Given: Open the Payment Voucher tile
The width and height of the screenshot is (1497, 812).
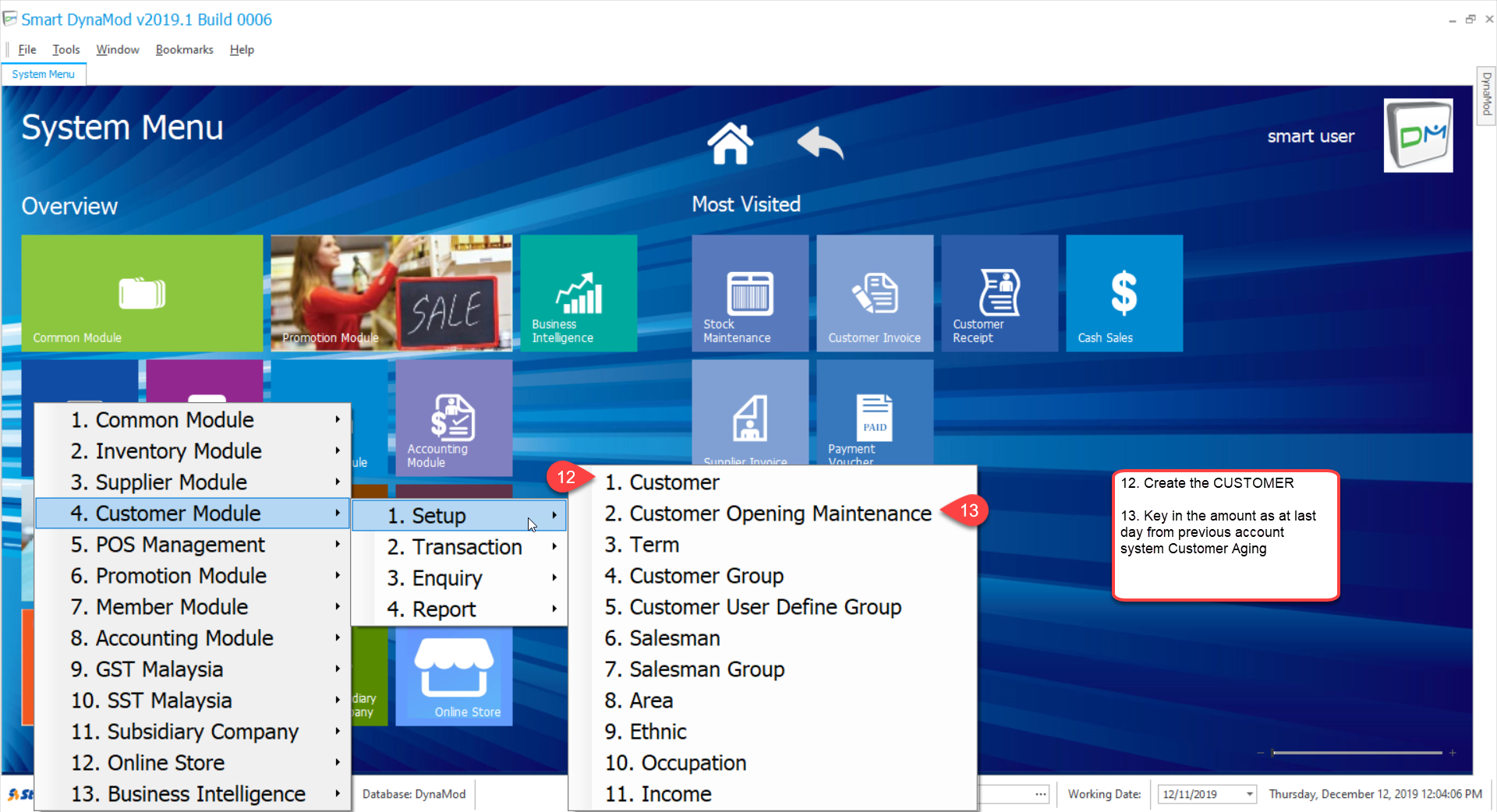Looking at the screenshot, I should click(x=875, y=413).
